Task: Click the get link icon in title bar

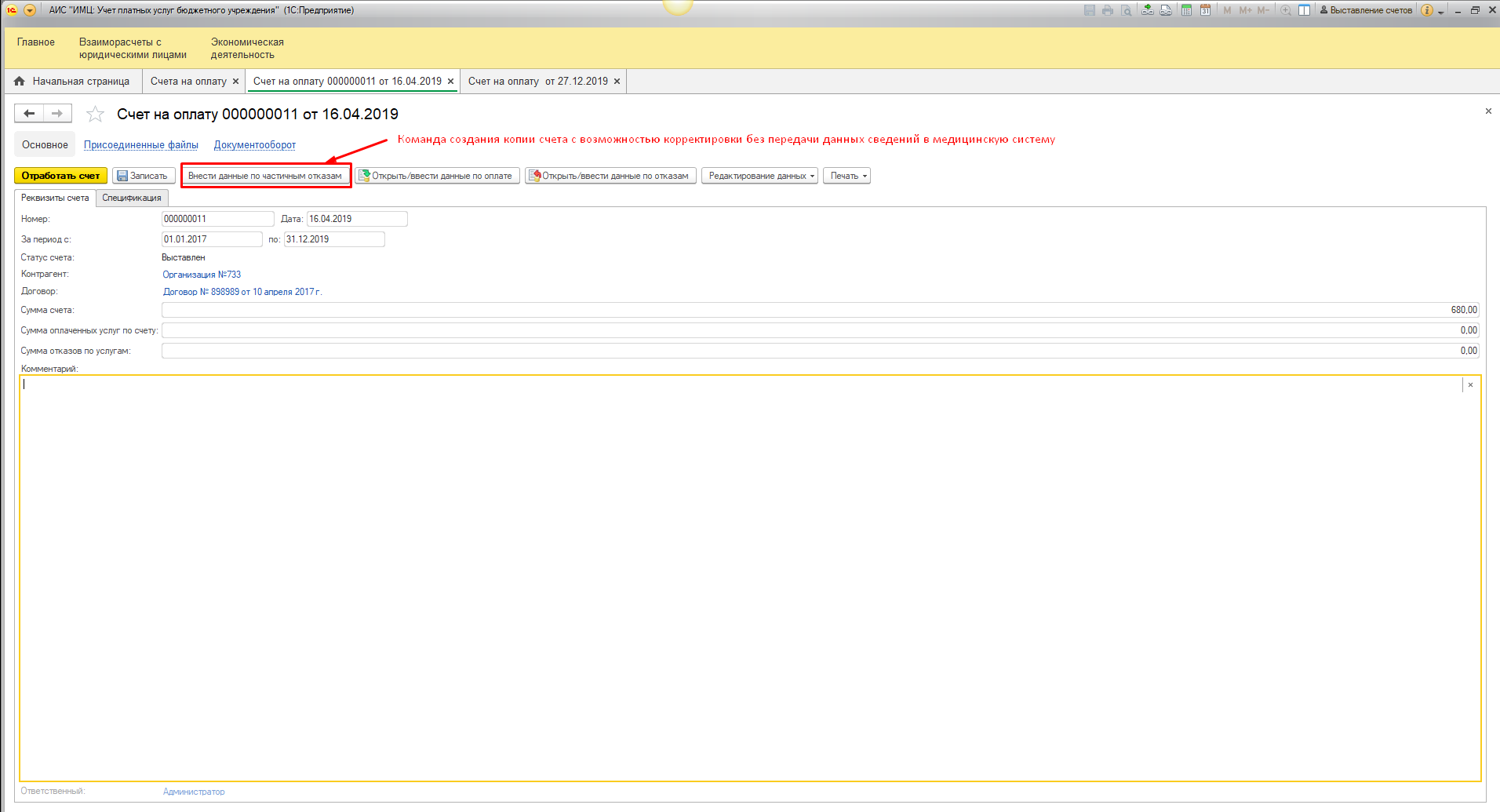Action: 1147,10
